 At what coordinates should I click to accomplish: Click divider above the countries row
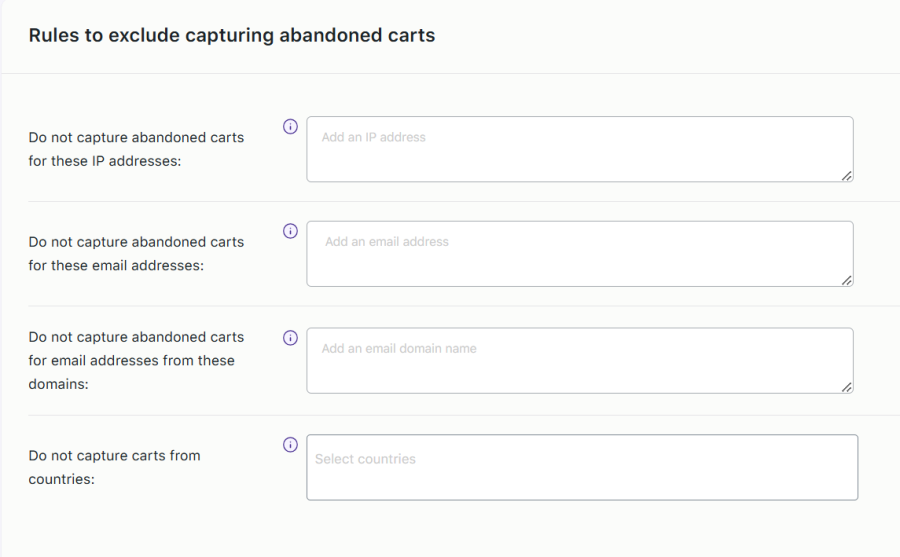click(x=450, y=415)
